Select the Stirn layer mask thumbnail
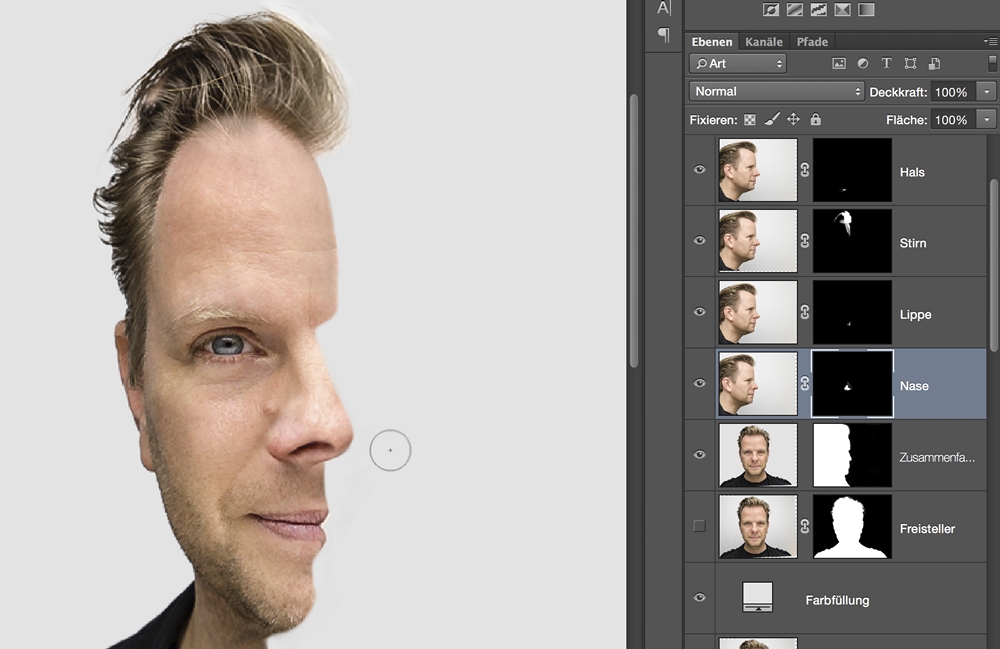The height and width of the screenshot is (649, 1000). pyautogui.click(x=853, y=241)
